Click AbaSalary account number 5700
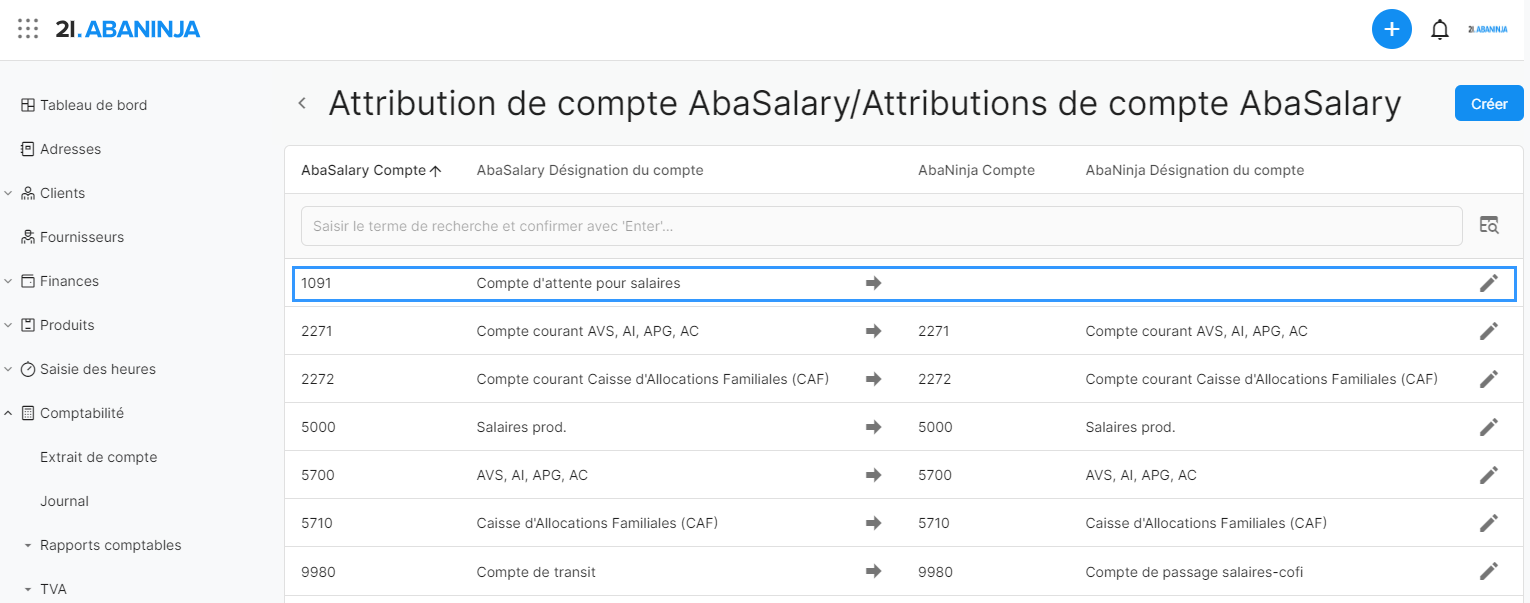 318,475
